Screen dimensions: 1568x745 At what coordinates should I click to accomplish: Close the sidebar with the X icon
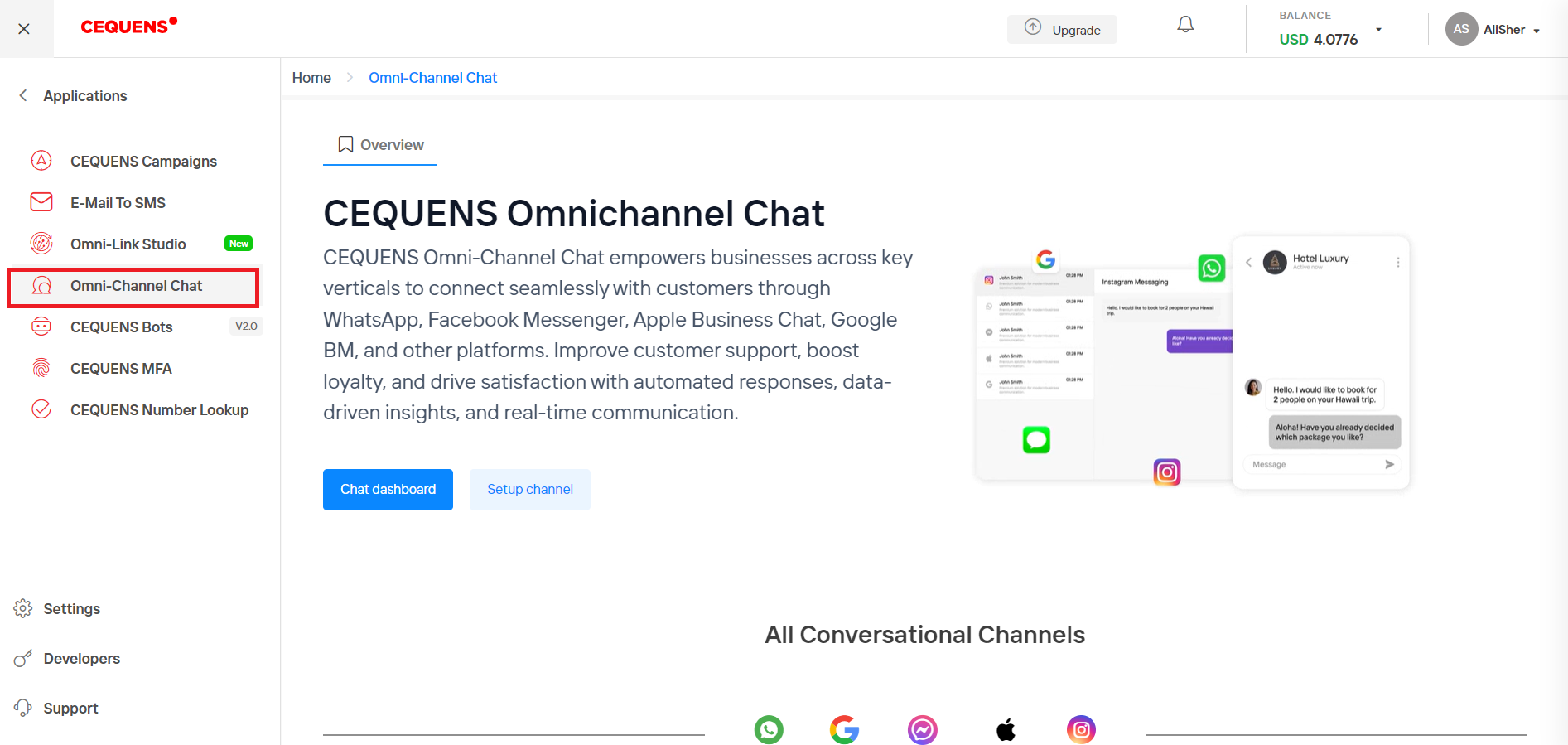point(24,29)
